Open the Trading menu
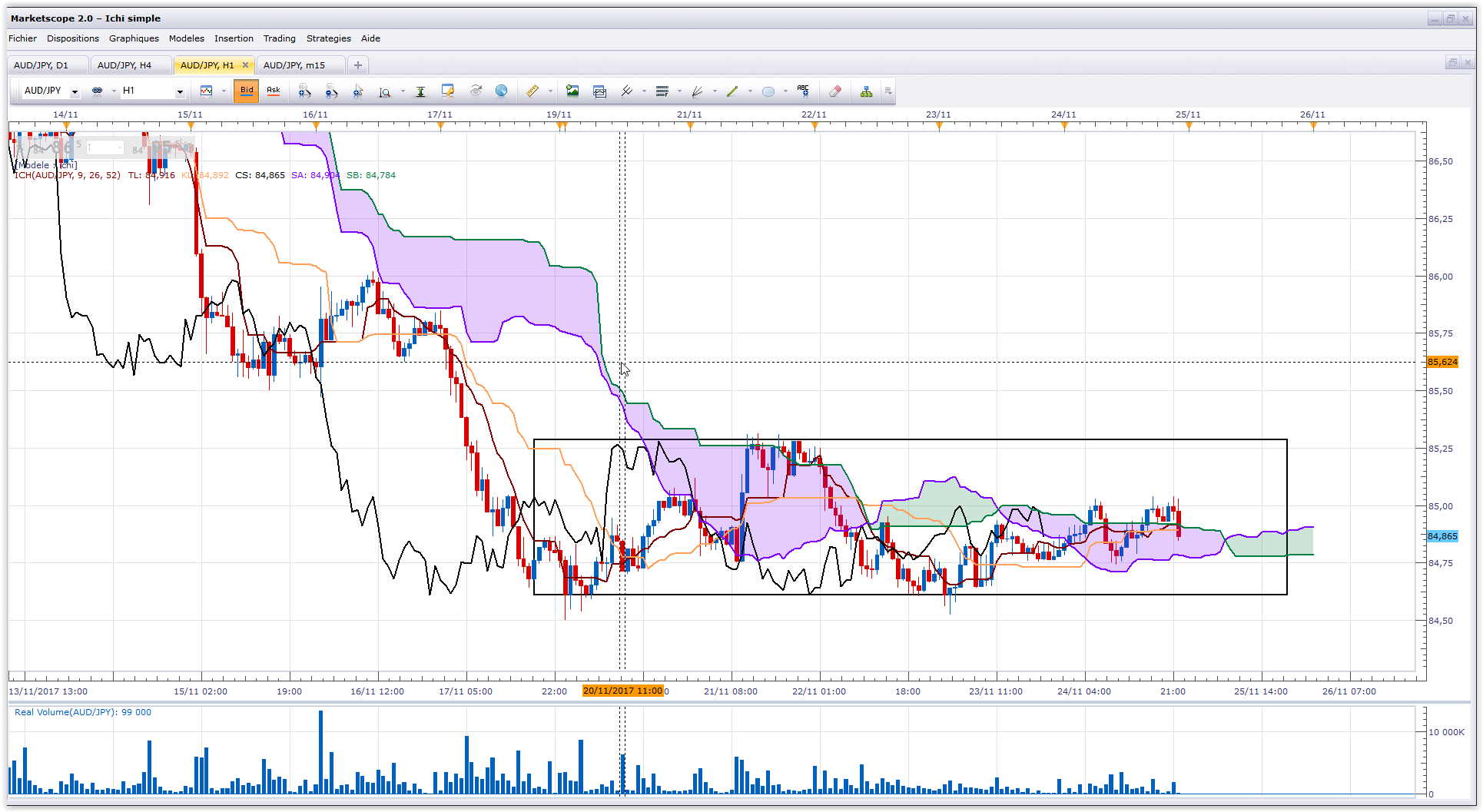Image resolution: width=1483 pixels, height=812 pixels. (x=280, y=38)
